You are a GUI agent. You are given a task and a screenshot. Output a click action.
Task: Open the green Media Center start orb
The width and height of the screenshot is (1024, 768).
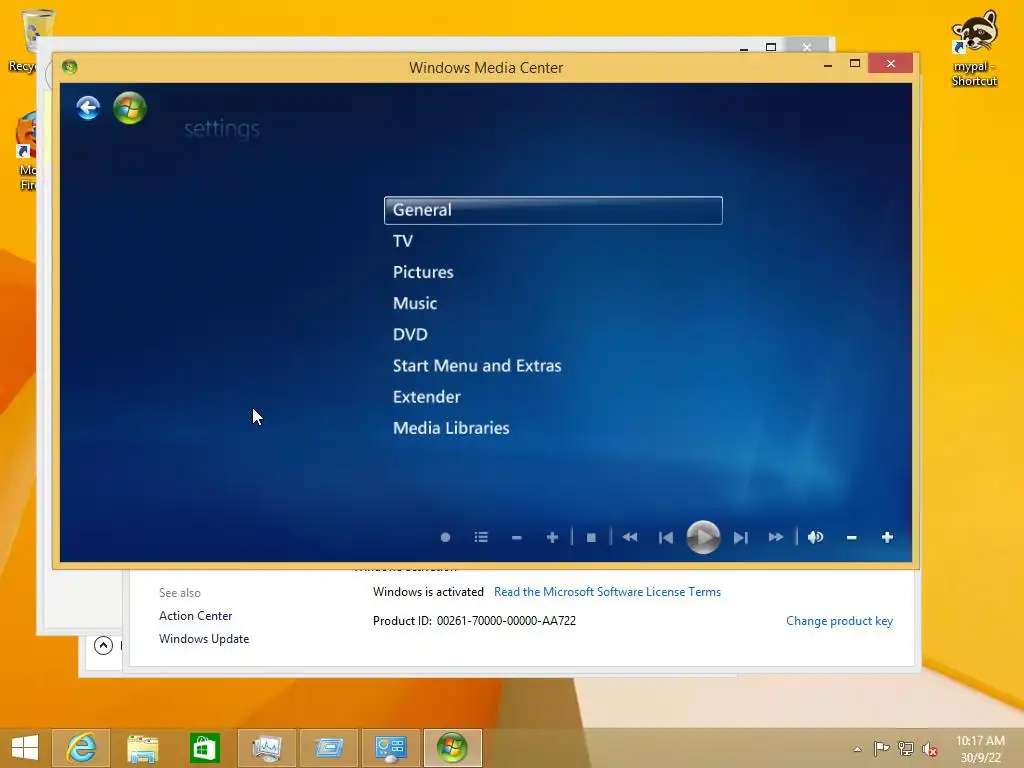129,108
